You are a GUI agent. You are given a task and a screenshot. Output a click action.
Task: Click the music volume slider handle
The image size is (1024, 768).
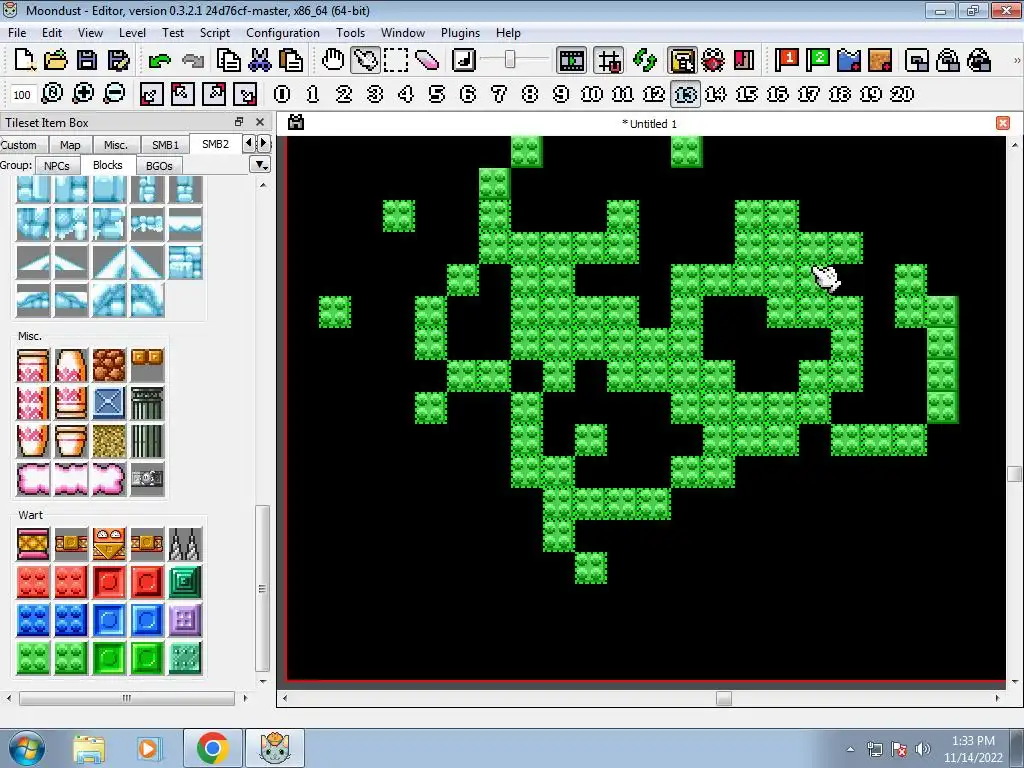[509, 60]
